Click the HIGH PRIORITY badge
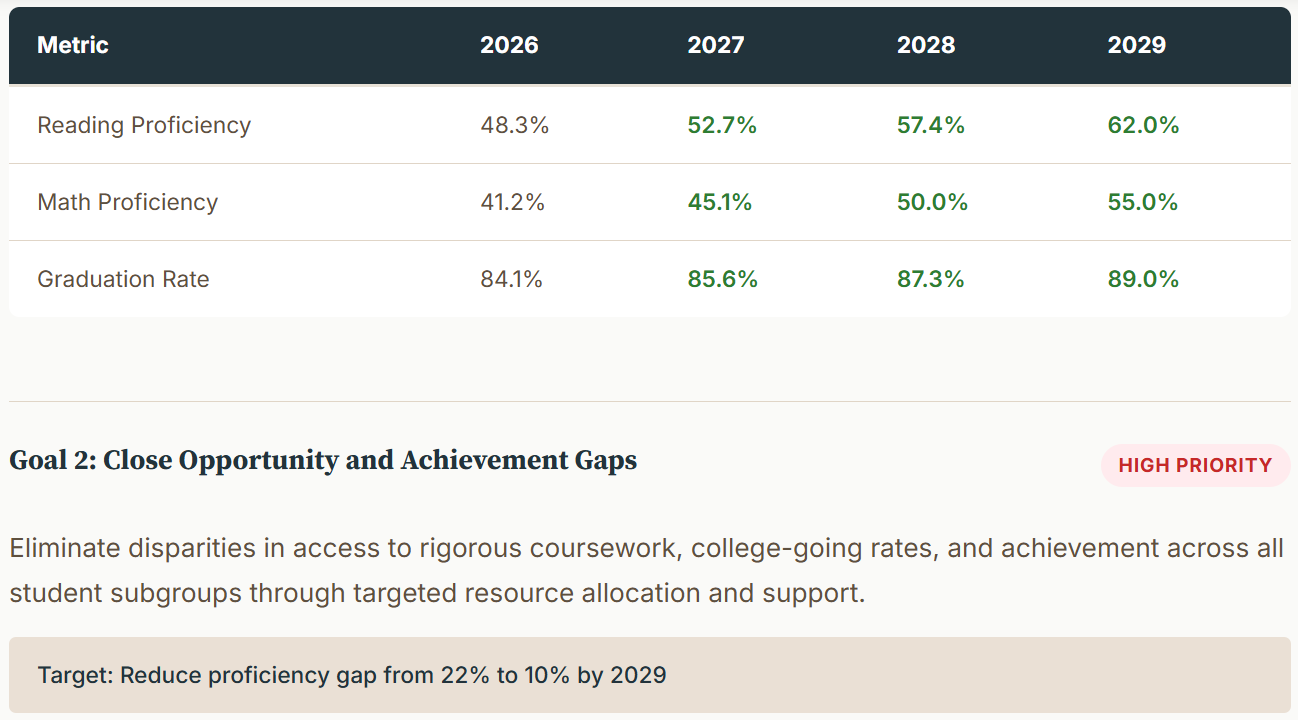This screenshot has width=1298, height=720. point(1195,465)
